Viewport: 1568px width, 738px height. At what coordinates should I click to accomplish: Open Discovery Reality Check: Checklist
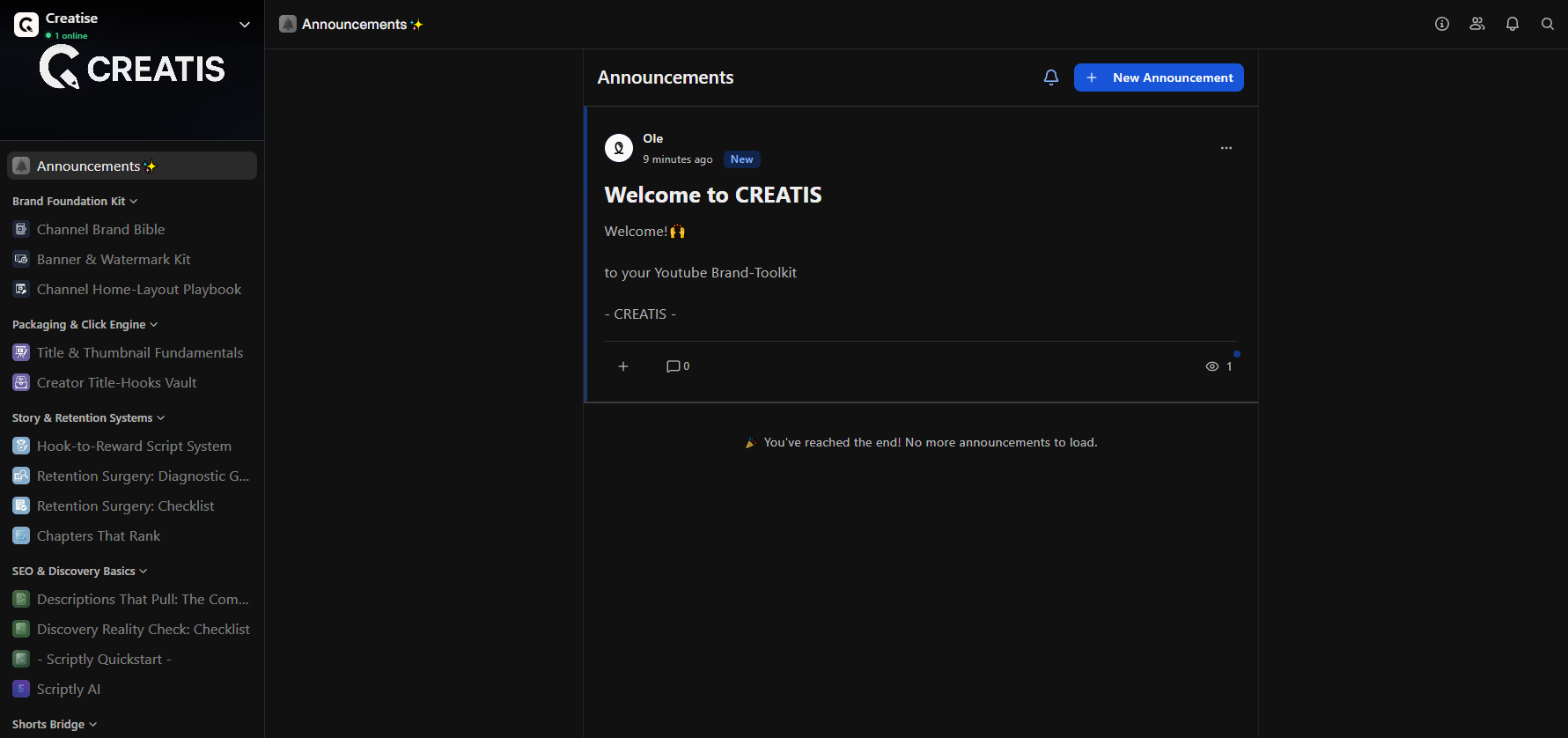click(x=132, y=629)
